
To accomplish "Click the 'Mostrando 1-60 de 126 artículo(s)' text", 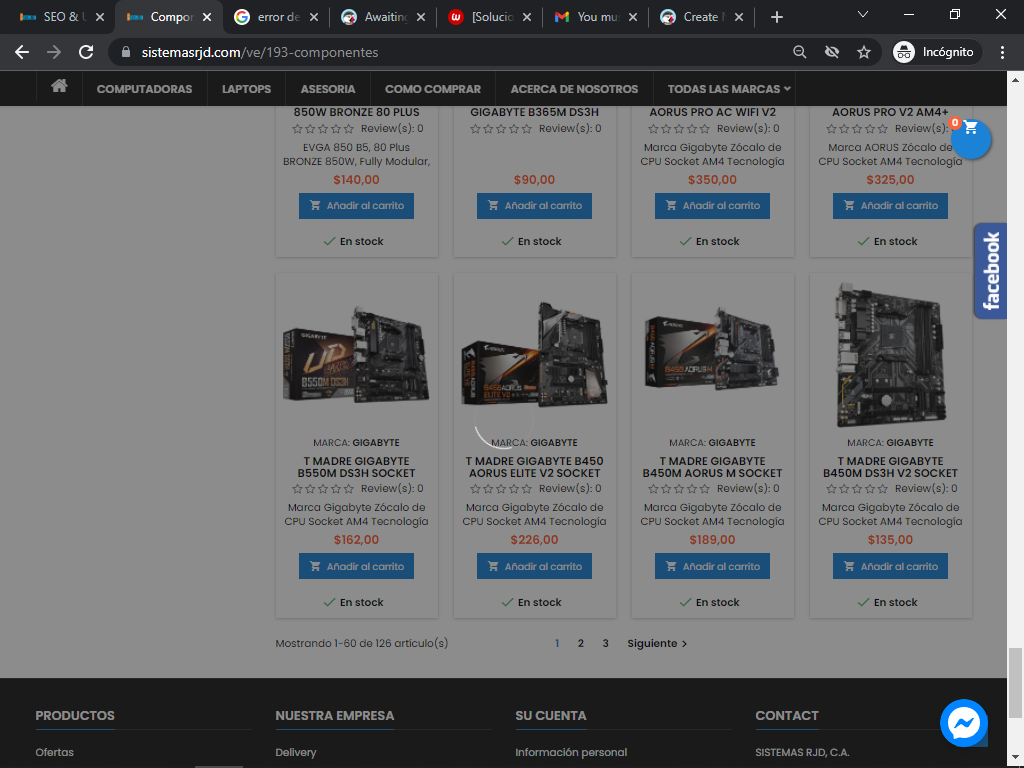I will [x=362, y=643].
